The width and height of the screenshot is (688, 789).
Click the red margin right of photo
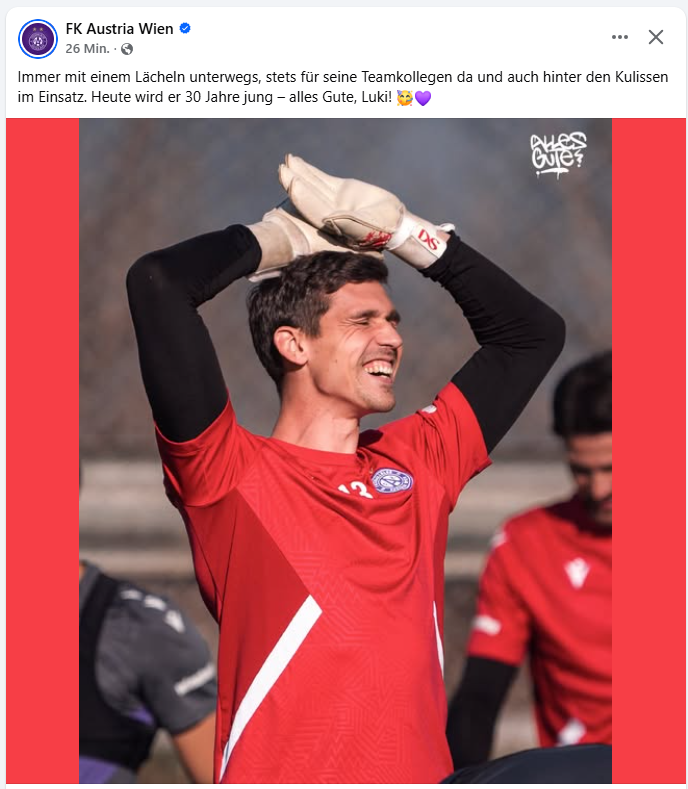click(649, 451)
